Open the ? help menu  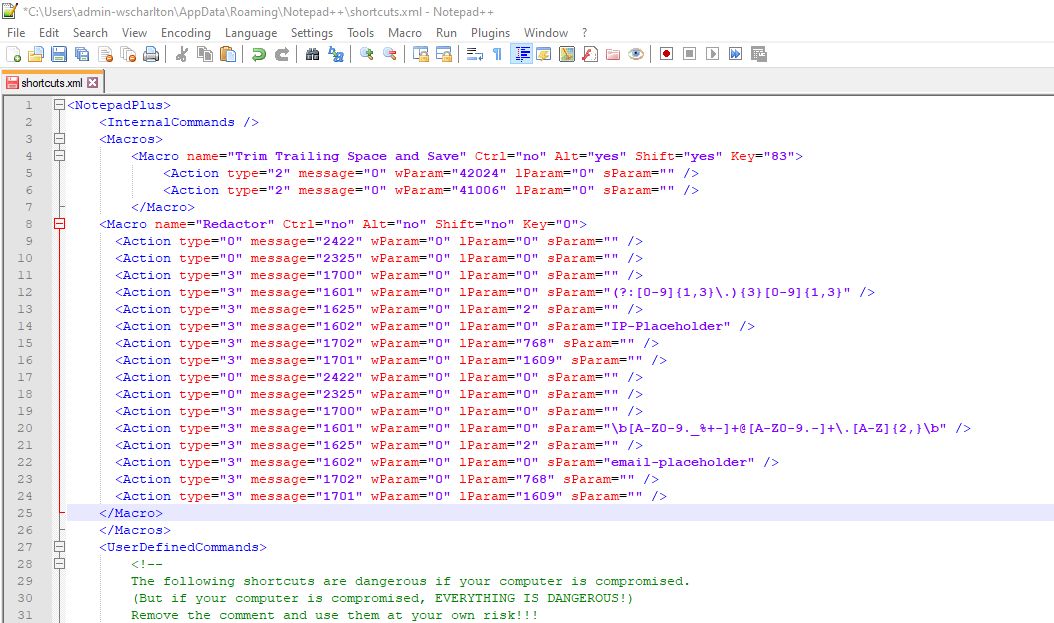pyautogui.click(x=584, y=33)
